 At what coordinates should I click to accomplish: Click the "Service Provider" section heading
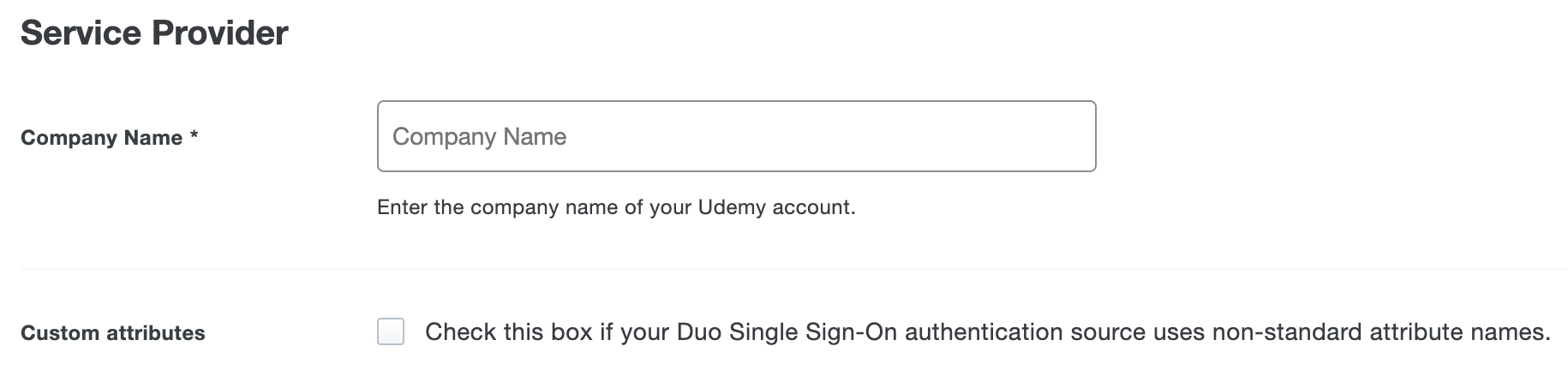click(154, 33)
